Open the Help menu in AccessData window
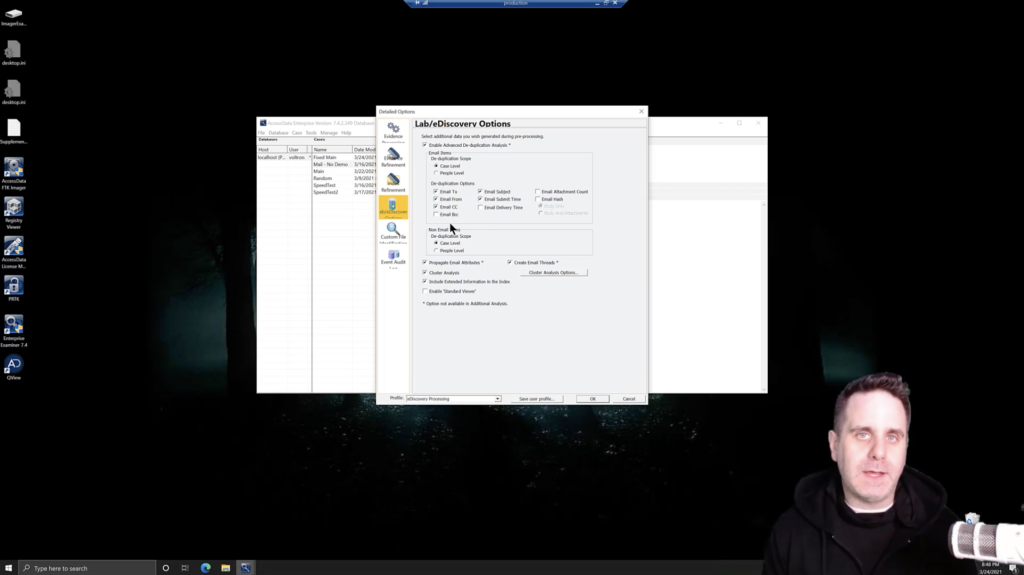 346,133
